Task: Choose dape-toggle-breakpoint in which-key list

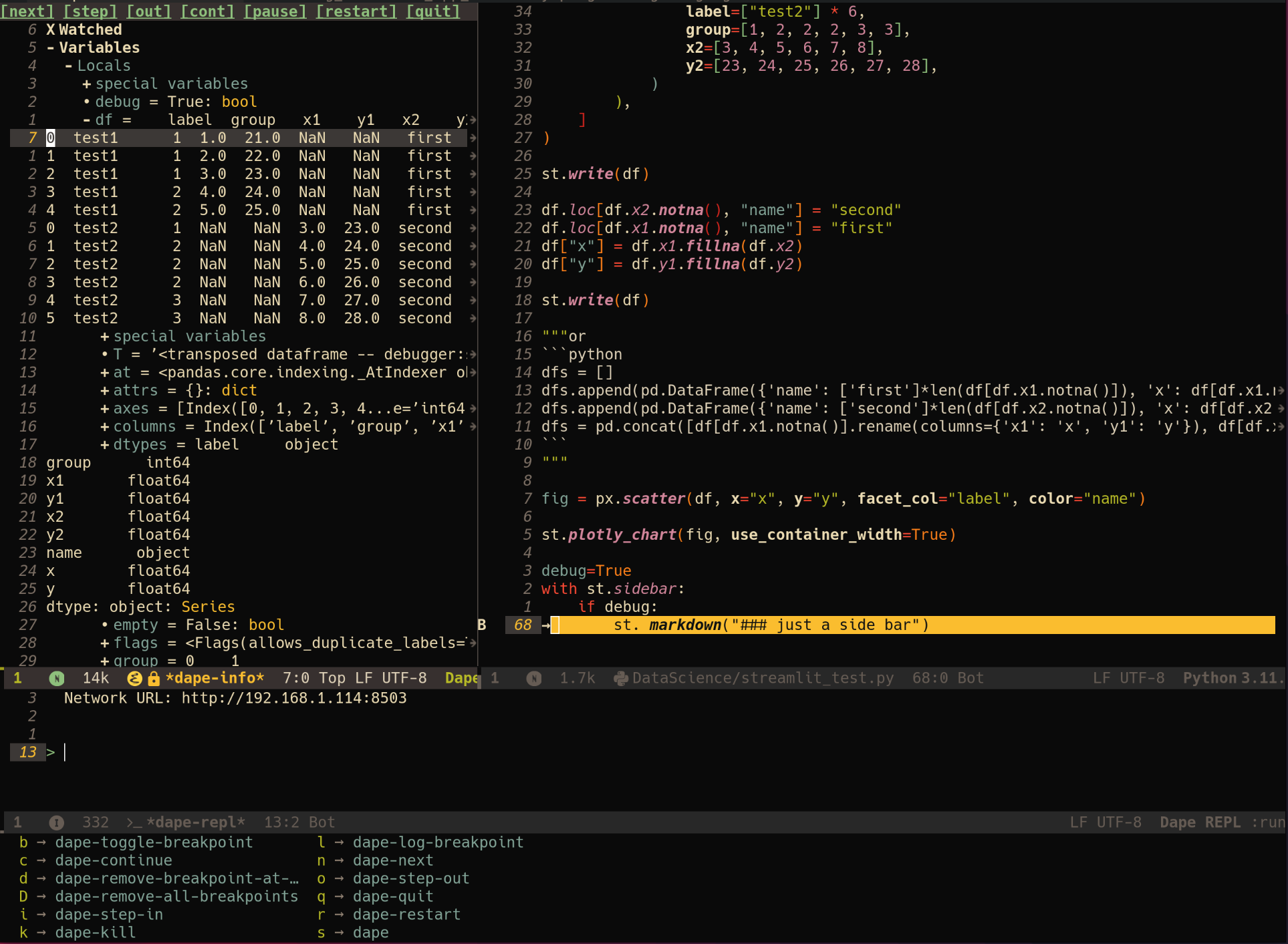Action: tap(154, 842)
